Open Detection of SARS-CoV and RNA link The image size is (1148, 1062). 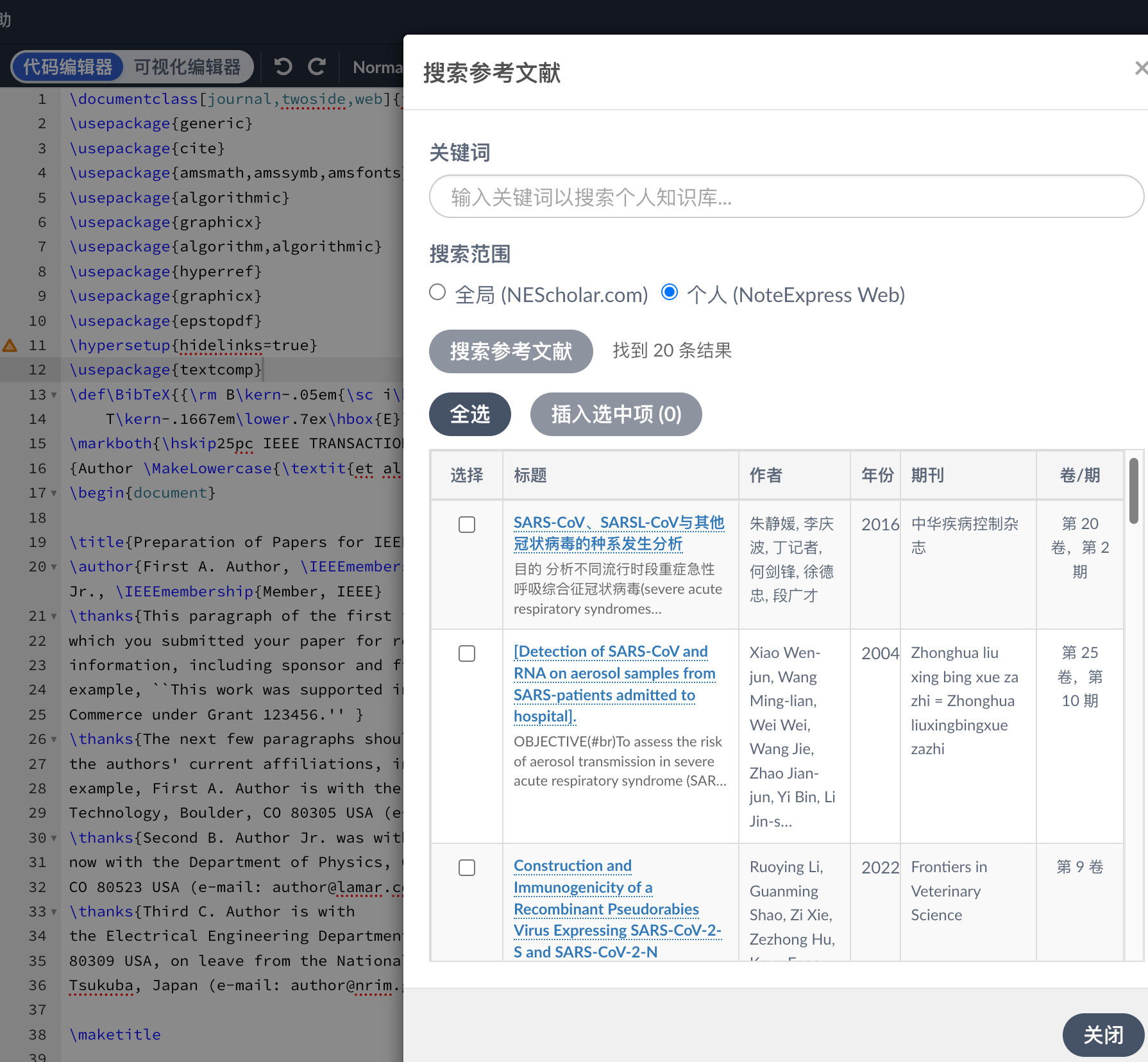pos(614,684)
